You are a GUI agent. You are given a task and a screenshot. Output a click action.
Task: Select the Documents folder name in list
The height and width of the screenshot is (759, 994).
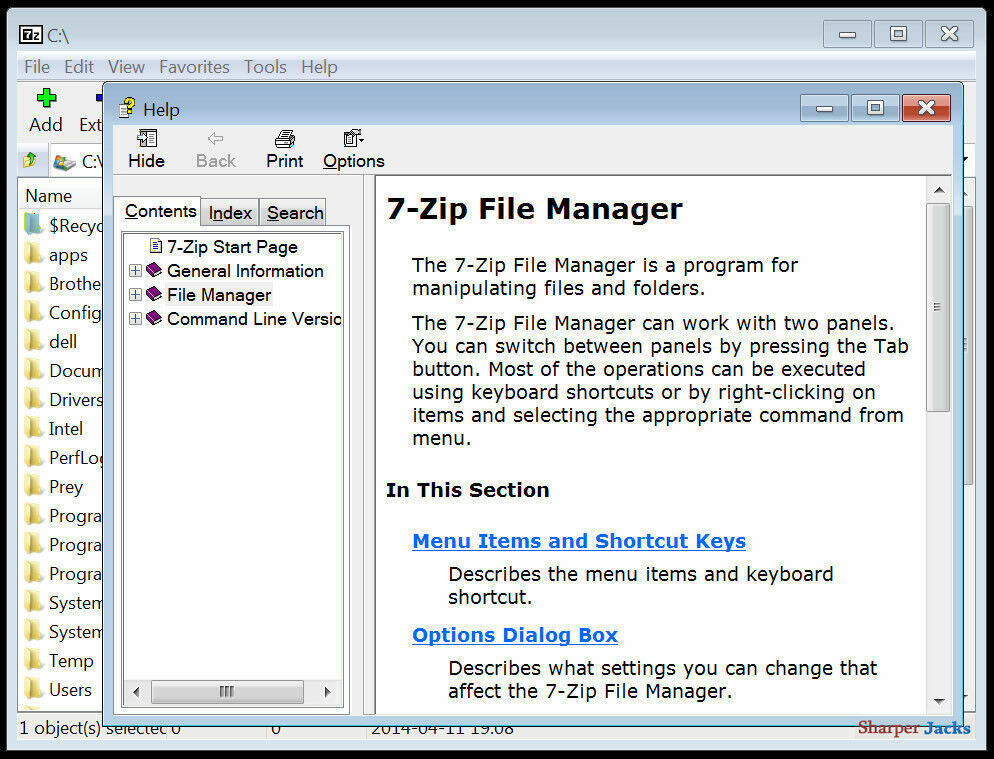pos(75,370)
